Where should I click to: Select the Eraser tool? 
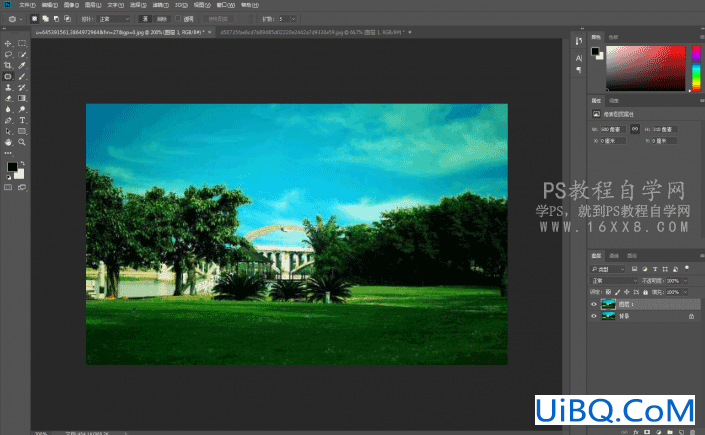click(8, 98)
